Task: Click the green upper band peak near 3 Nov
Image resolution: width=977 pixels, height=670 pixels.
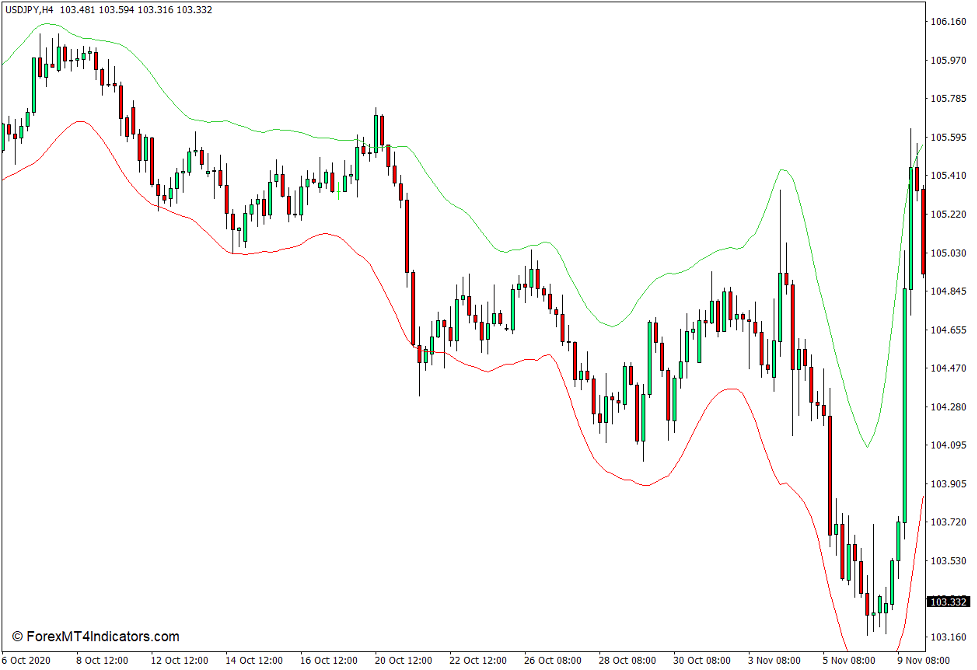Action: point(784,170)
